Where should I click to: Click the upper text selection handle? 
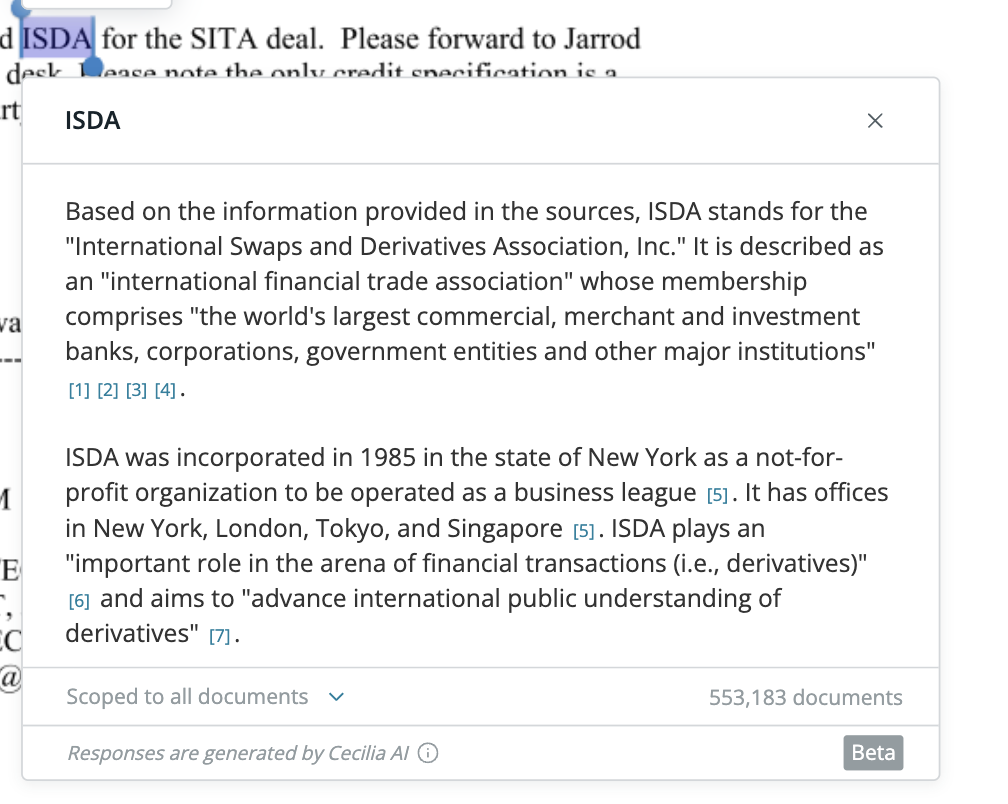[20, 8]
